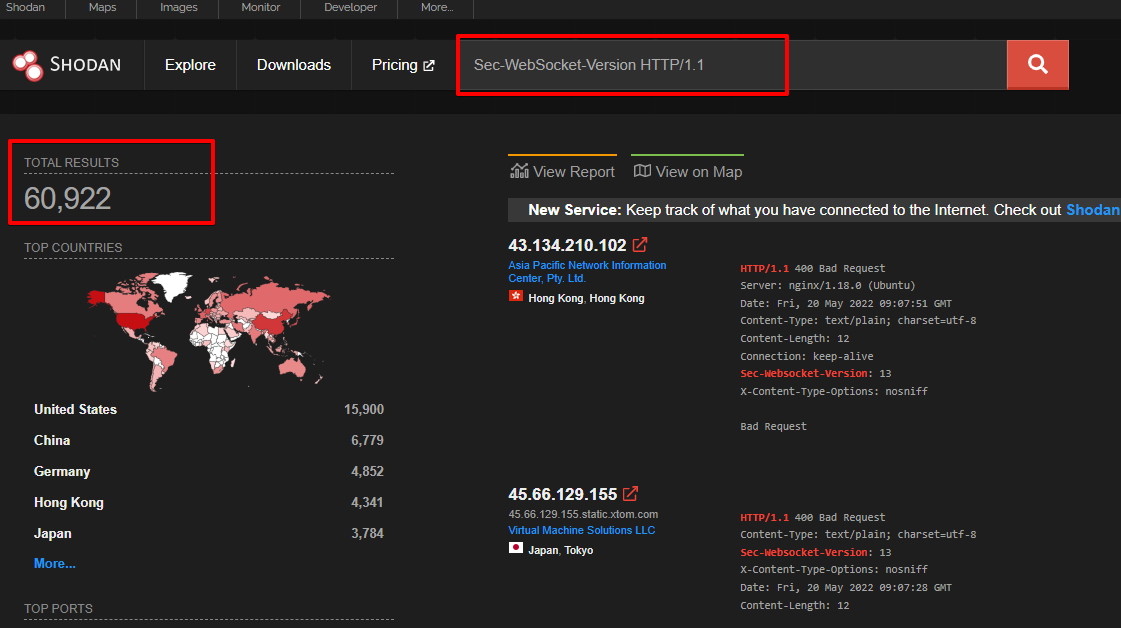This screenshot has height=628, width=1121.
Task: Go to the Explore page
Action: 190,65
